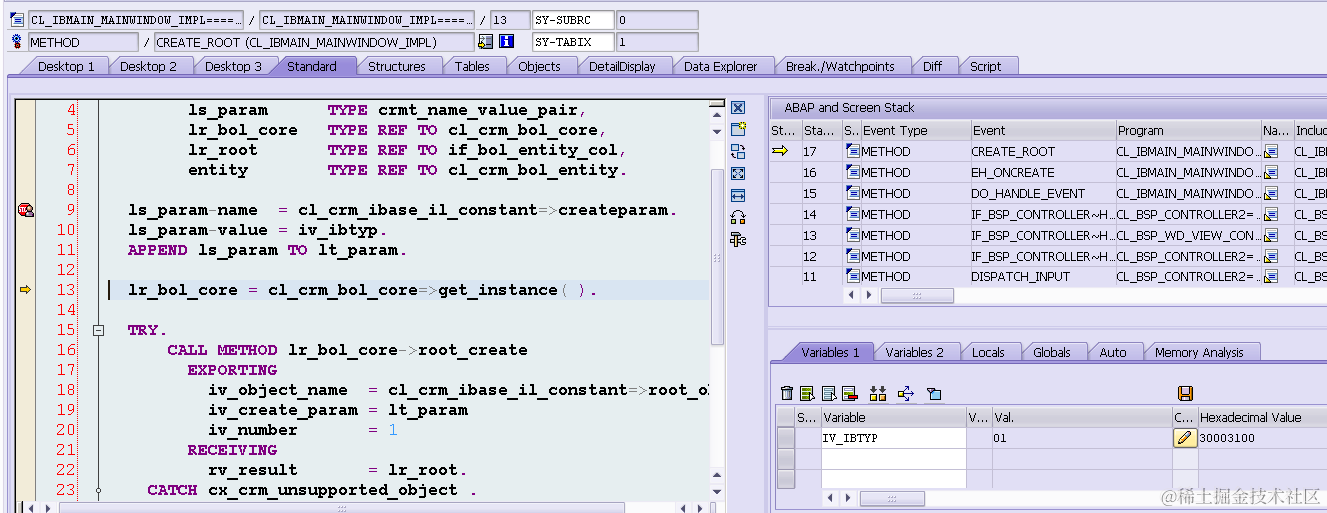This screenshot has width=1327, height=513.
Task: Click the headset services icon in the side strip
Action: point(738,217)
